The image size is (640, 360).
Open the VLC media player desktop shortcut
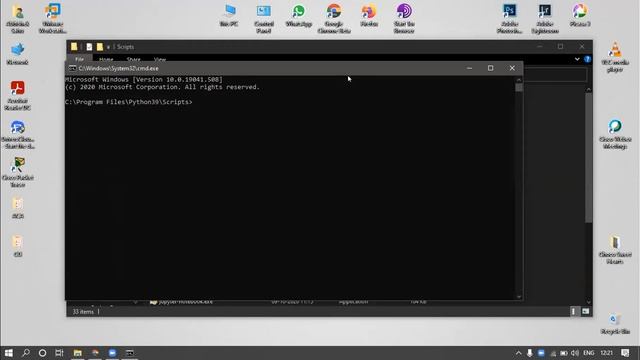[615, 57]
